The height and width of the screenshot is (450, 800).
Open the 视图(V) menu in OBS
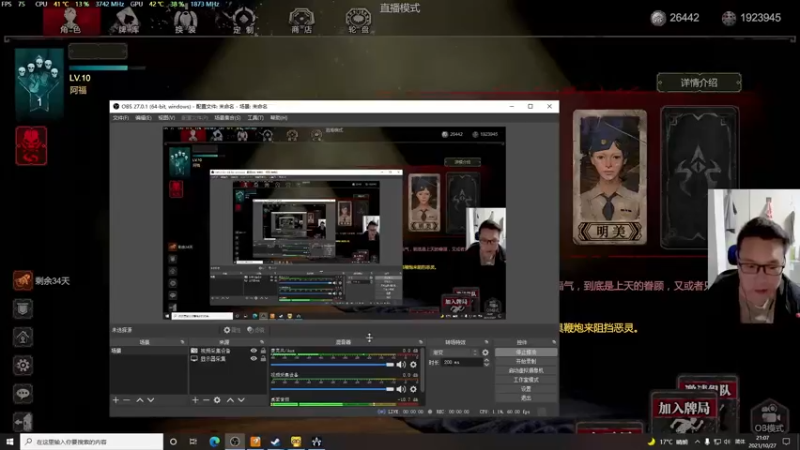[x=166, y=118]
